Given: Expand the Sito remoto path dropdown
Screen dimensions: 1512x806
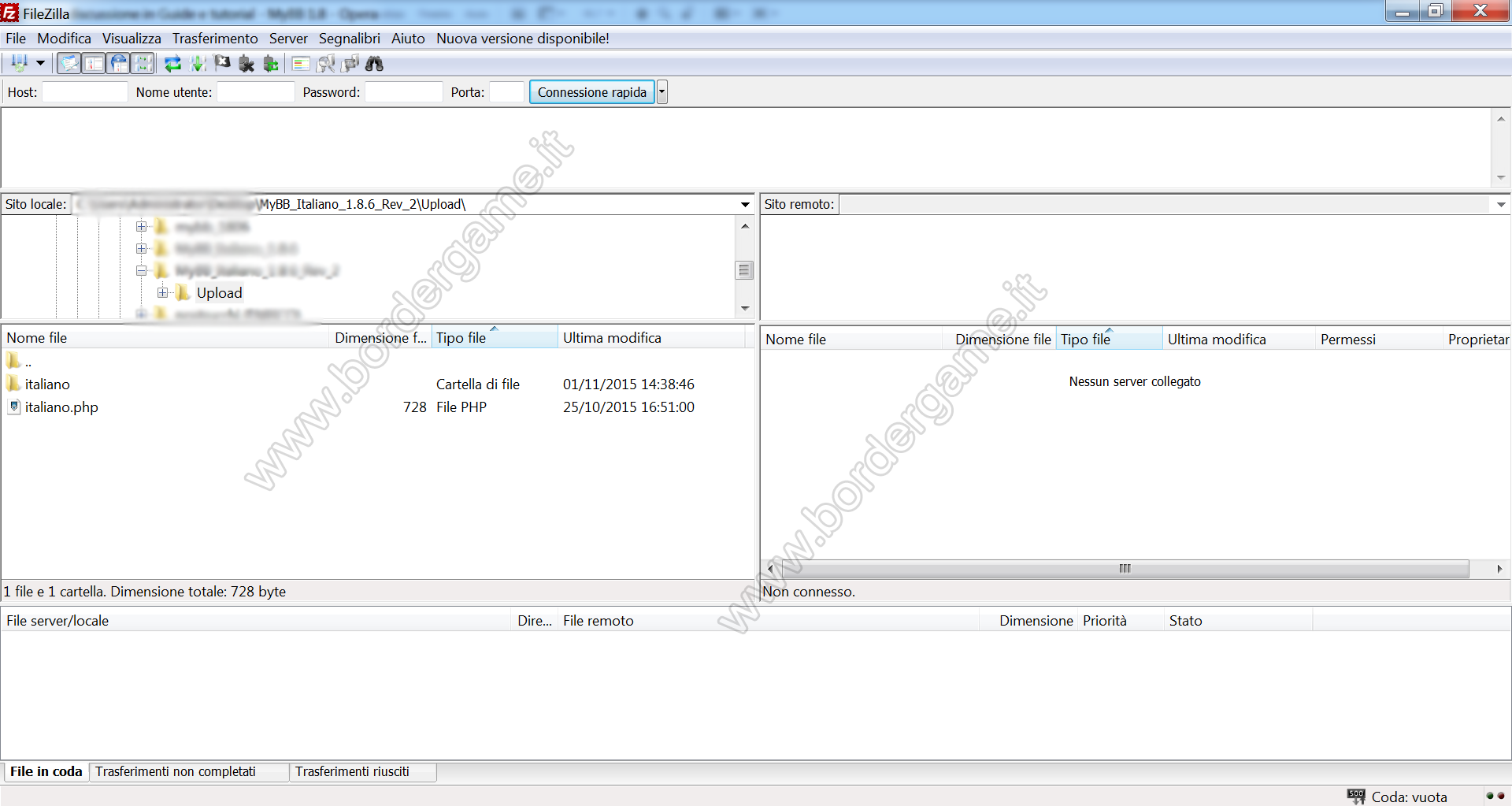Looking at the screenshot, I should click(x=1501, y=205).
